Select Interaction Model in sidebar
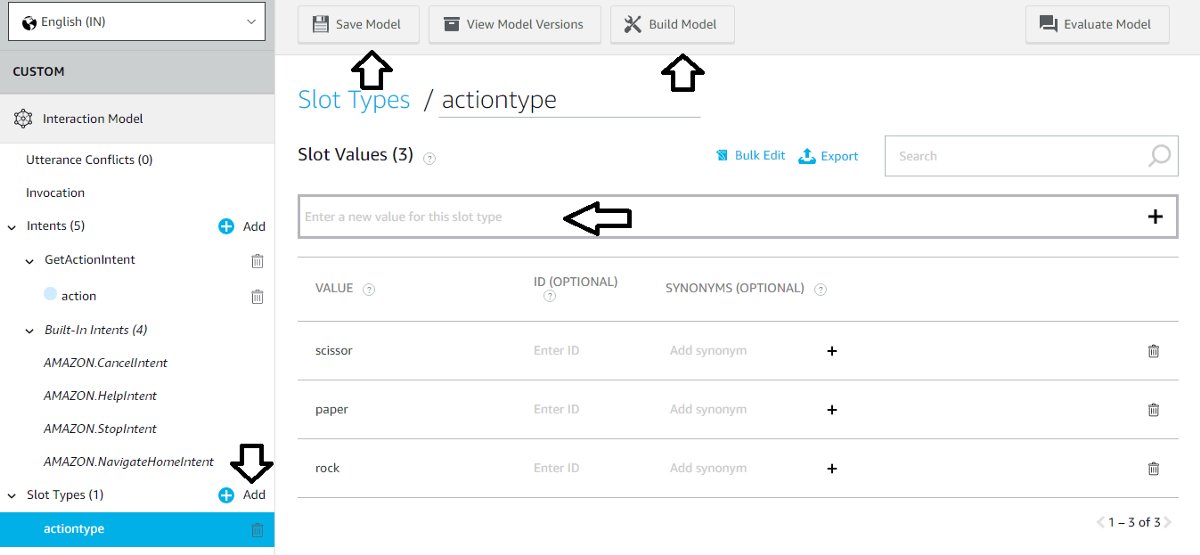 [93, 119]
